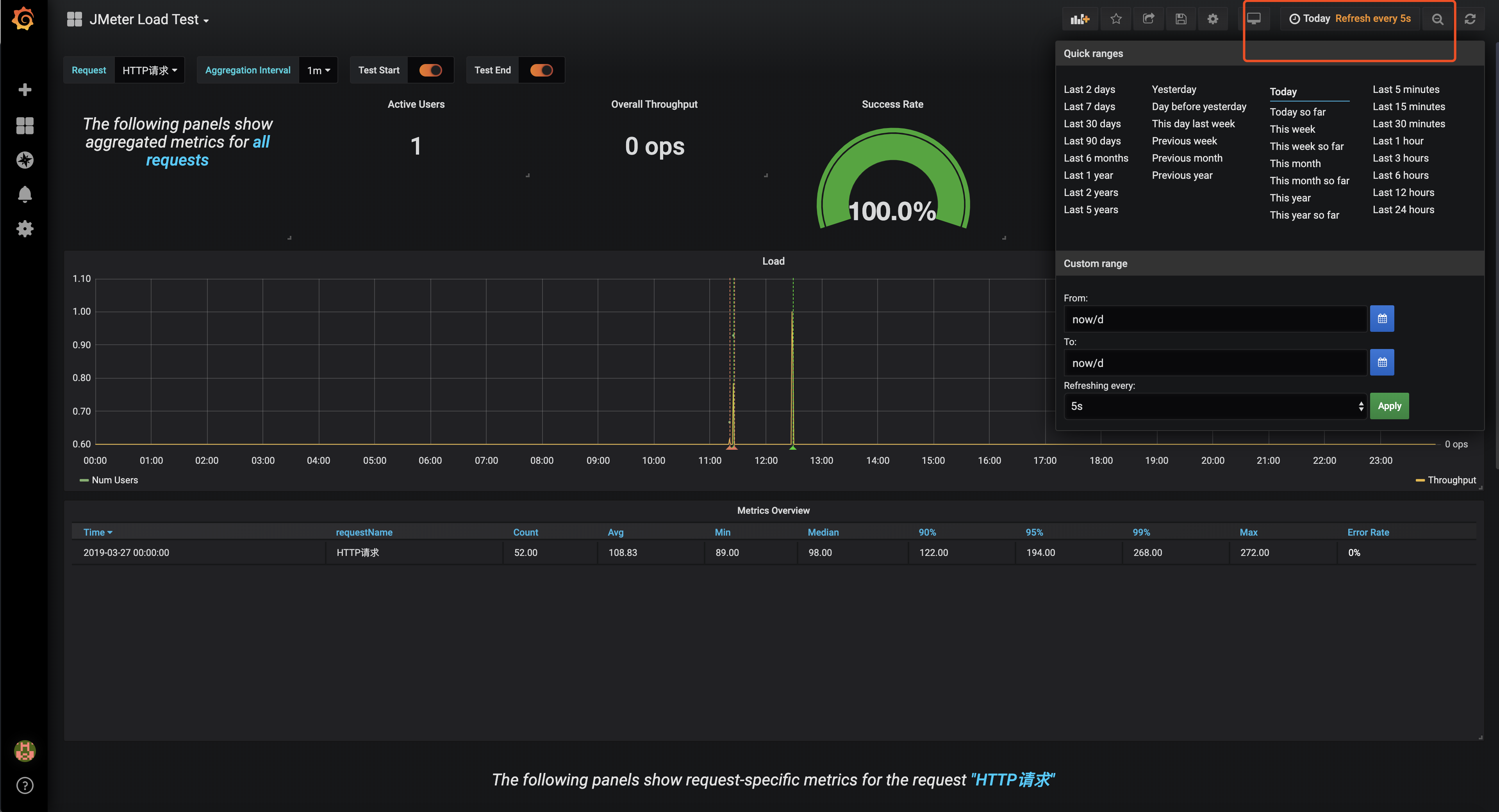Open the Dashboards sidebar icon

point(25,125)
